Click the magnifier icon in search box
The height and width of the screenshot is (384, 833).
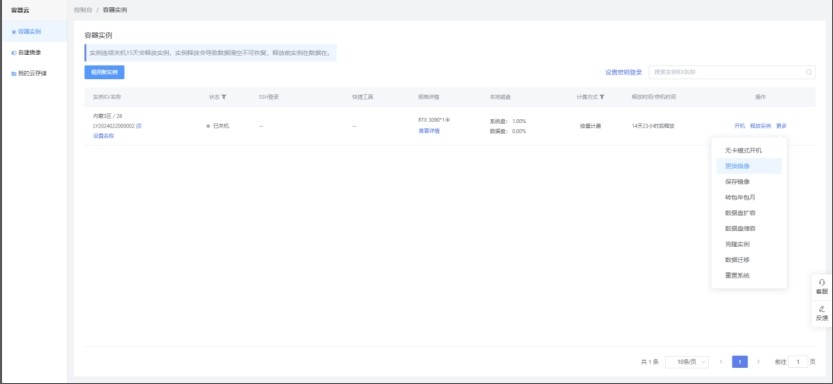click(809, 72)
